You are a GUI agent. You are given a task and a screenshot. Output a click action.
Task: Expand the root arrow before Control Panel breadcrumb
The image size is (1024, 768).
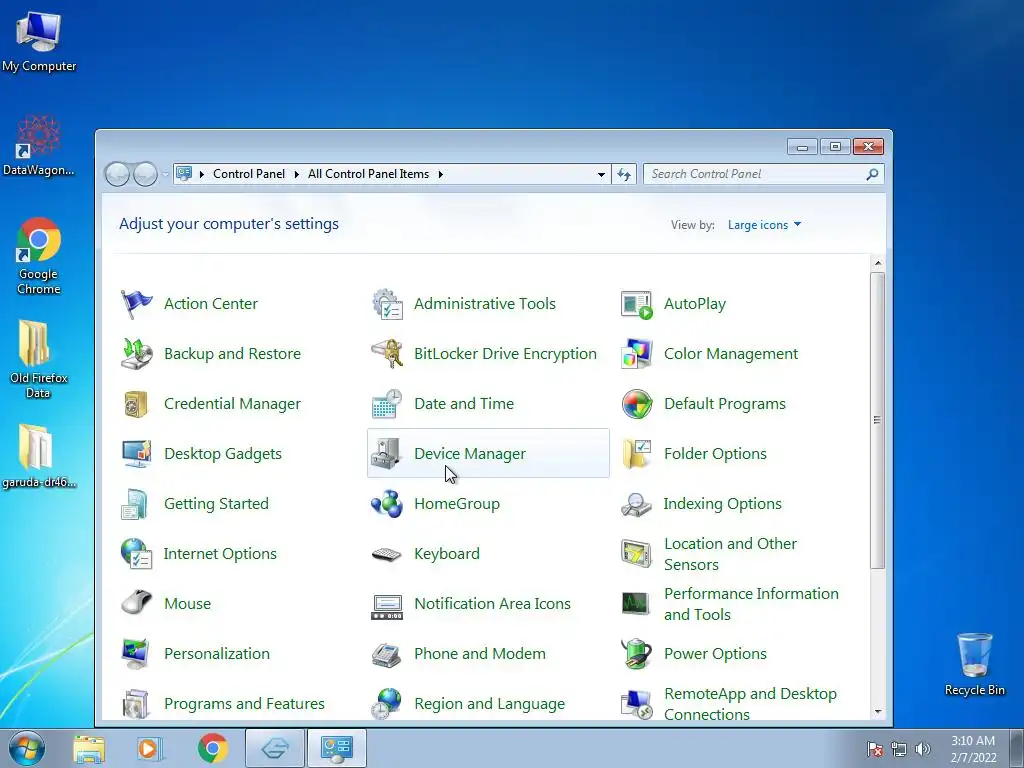[x=202, y=174]
